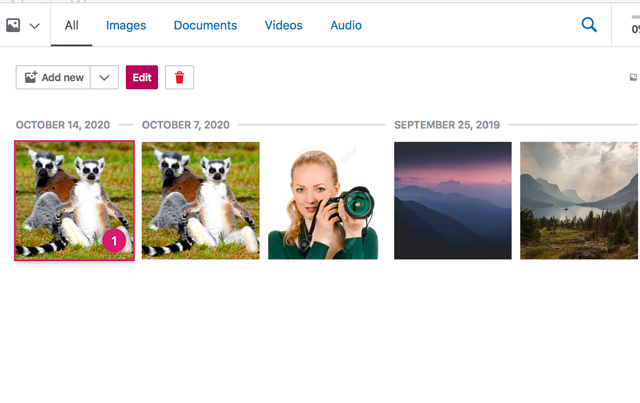Open the Documents tab
The height and width of the screenshot is (403, 640).
[x=205, y=25]
